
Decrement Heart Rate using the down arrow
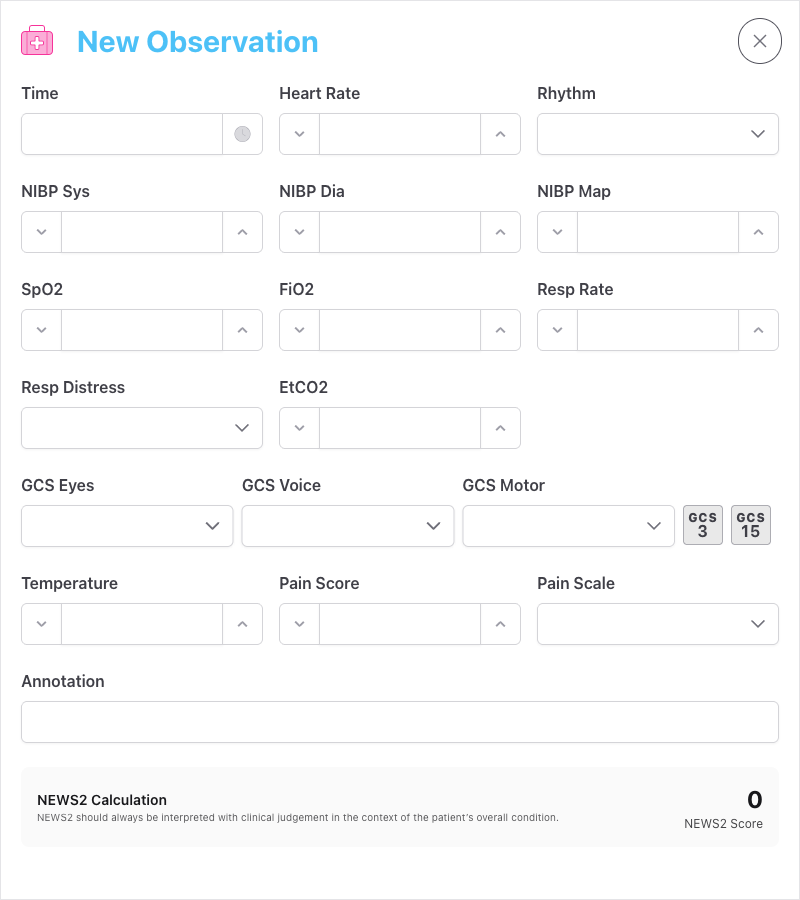point(299,133)
